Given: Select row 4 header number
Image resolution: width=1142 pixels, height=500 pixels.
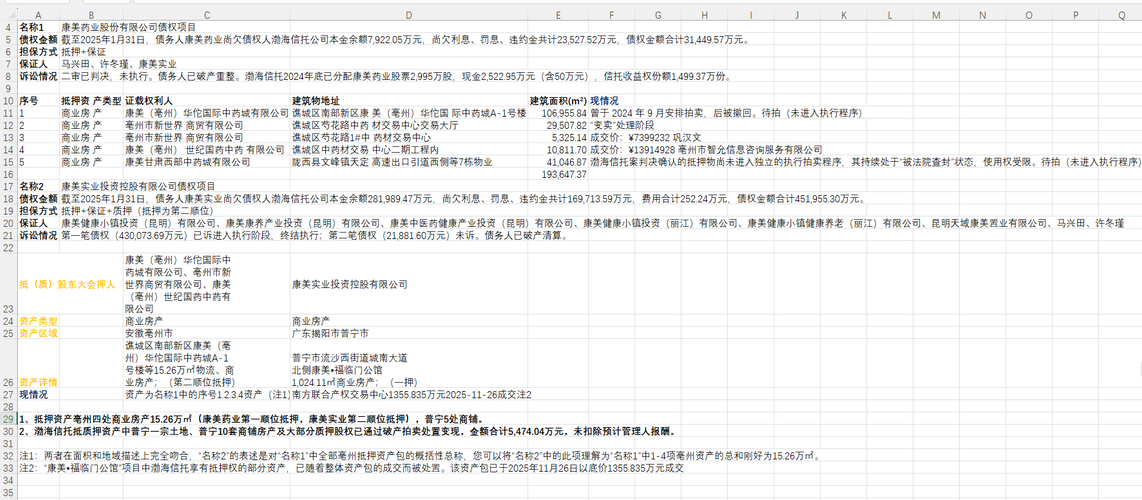Looking at the screenshot, I should [x=9, y=27].
